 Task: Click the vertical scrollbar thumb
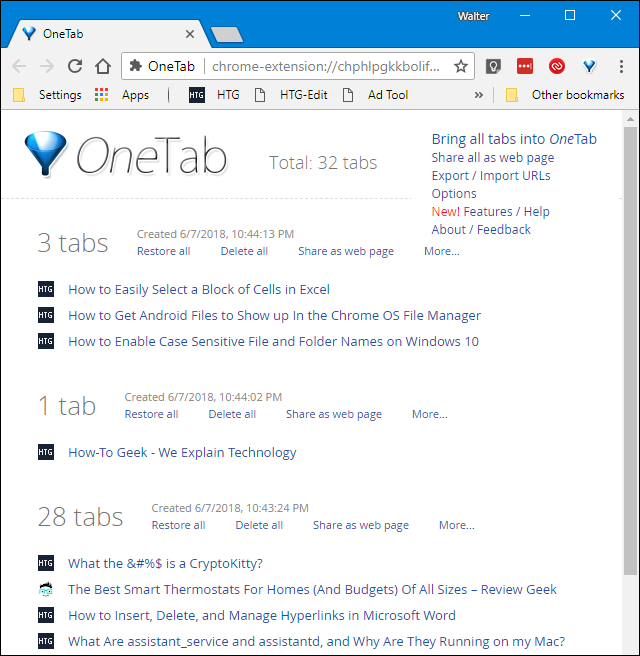(630, 351)
